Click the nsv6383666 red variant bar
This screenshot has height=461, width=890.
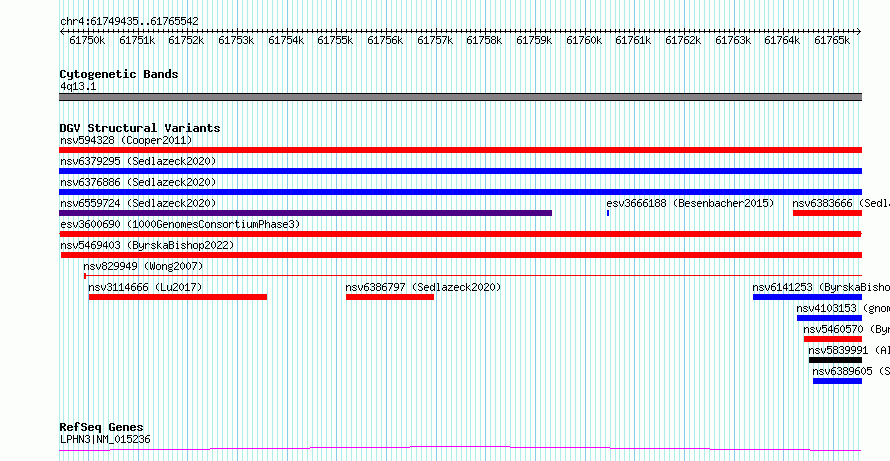(828, 213)
